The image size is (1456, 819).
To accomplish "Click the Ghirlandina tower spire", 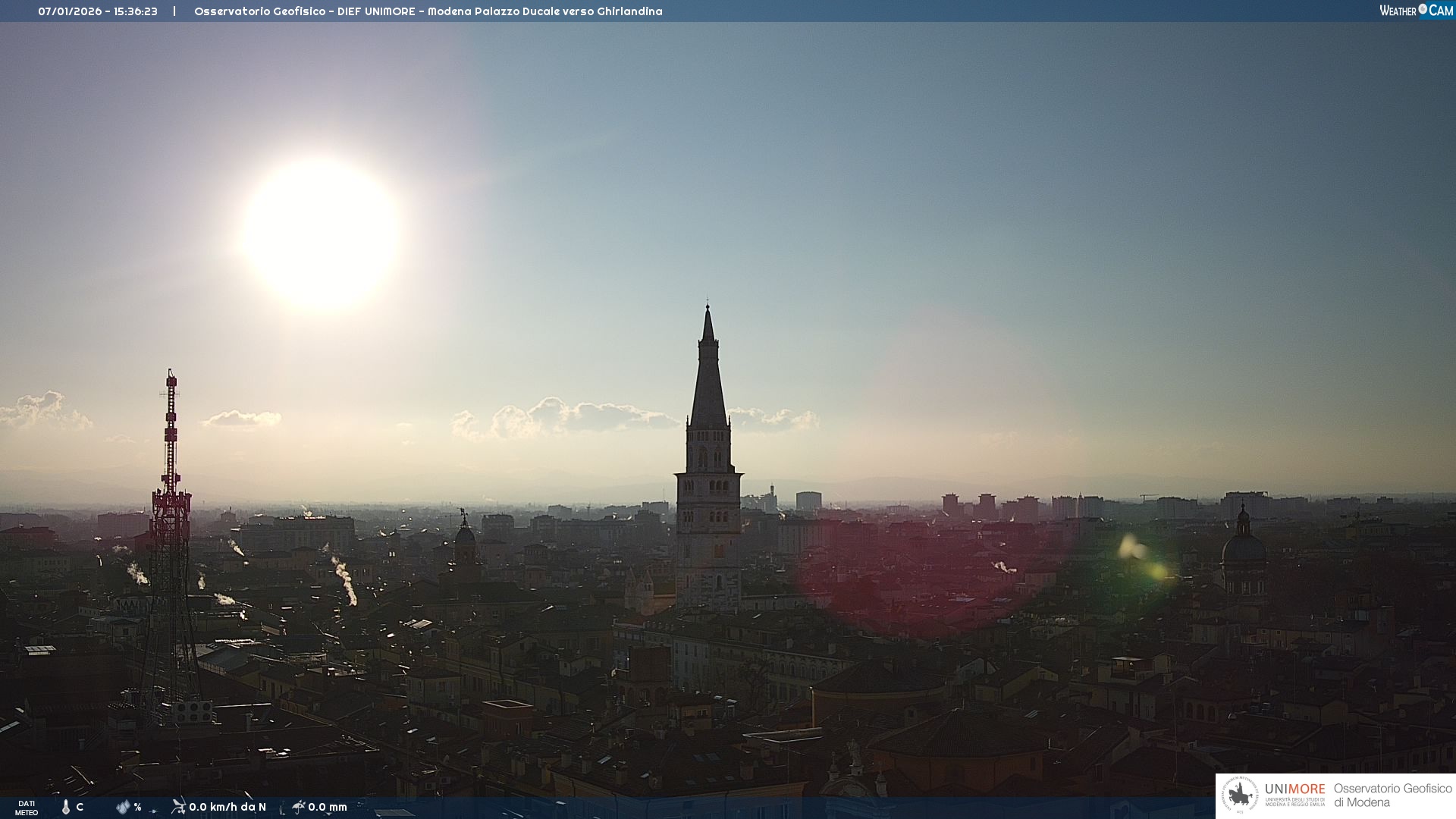I will [708, 372].
